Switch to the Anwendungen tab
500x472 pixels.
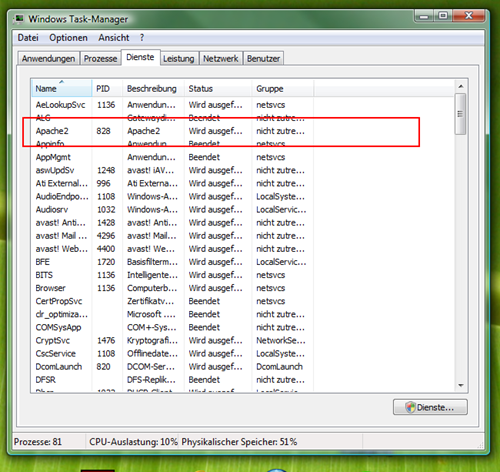(48, 58)
